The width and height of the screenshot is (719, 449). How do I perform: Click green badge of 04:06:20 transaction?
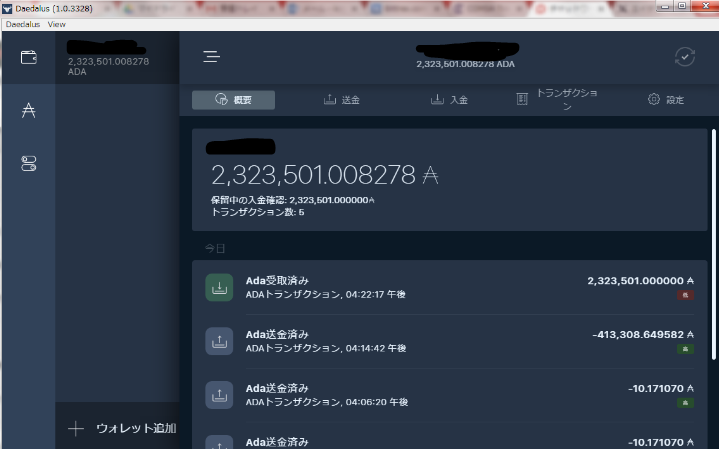686,403
